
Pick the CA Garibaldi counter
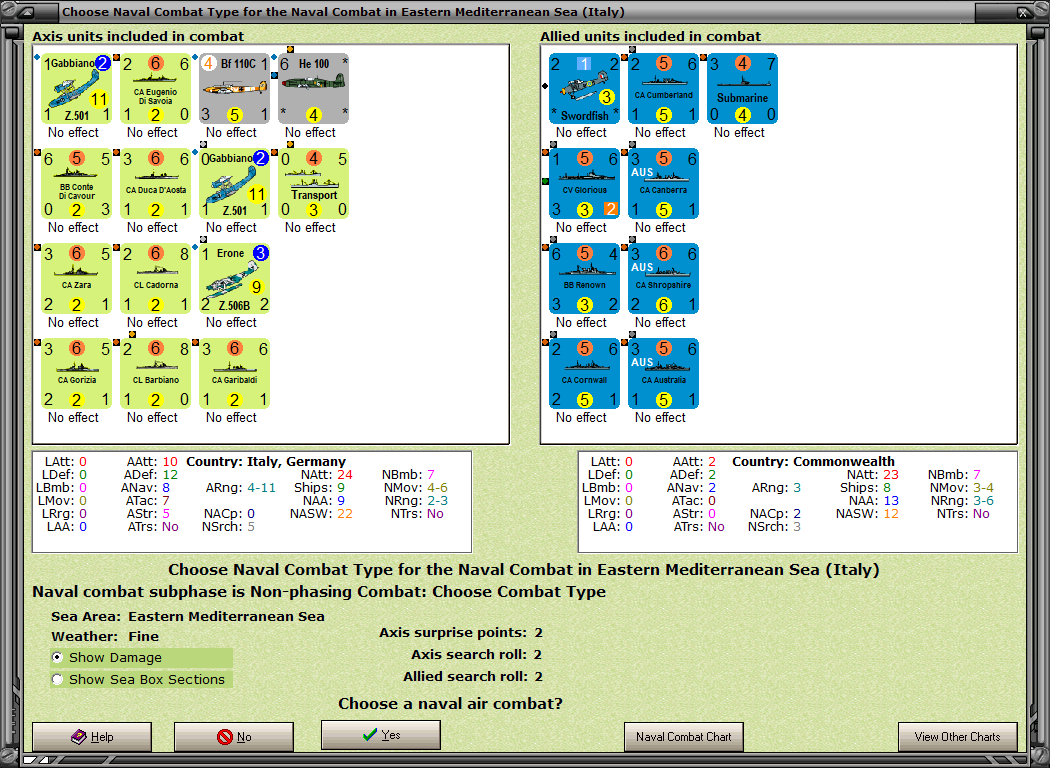[x=234, y=374]
